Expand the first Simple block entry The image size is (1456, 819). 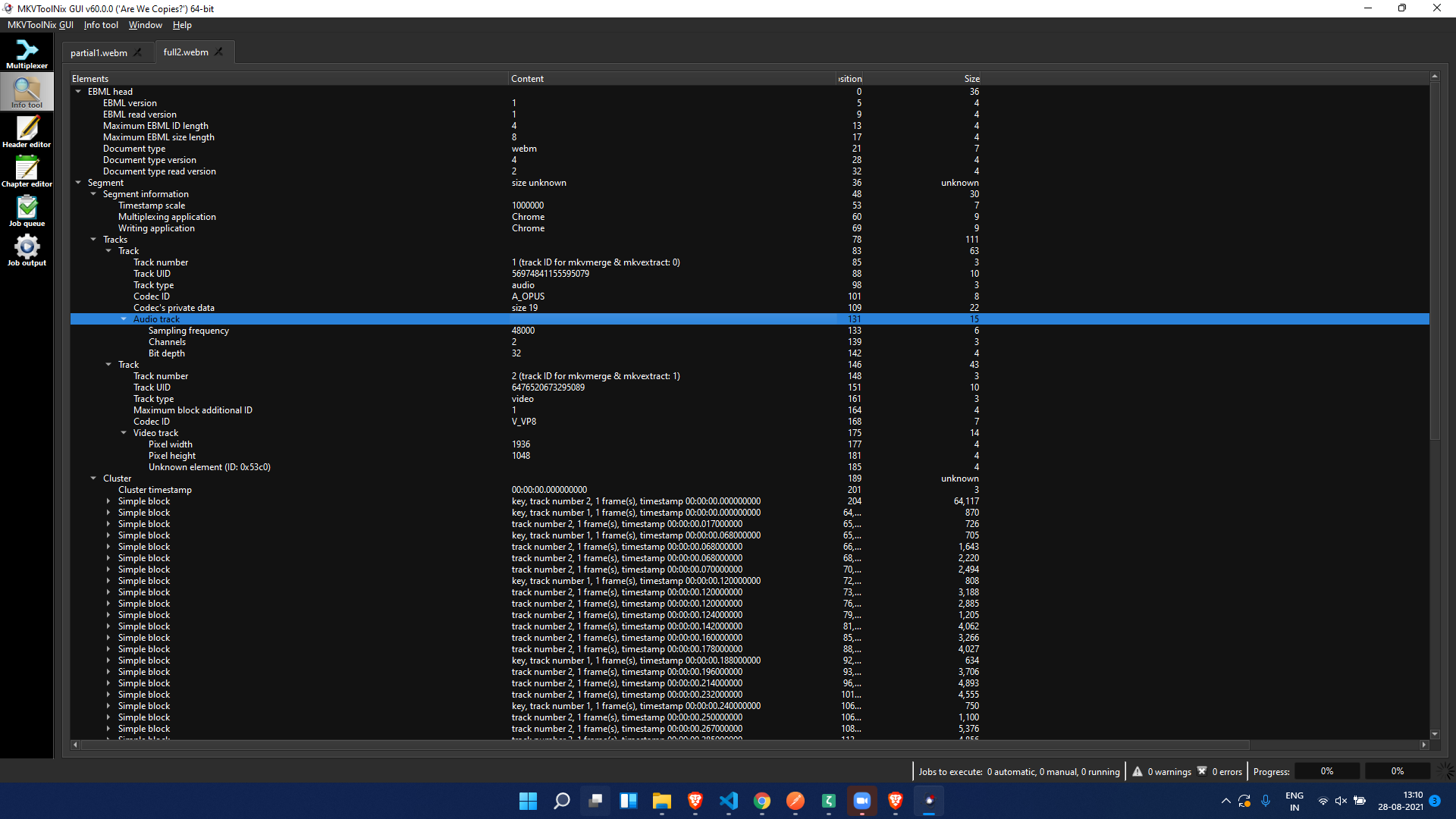(x=108, y=500)
